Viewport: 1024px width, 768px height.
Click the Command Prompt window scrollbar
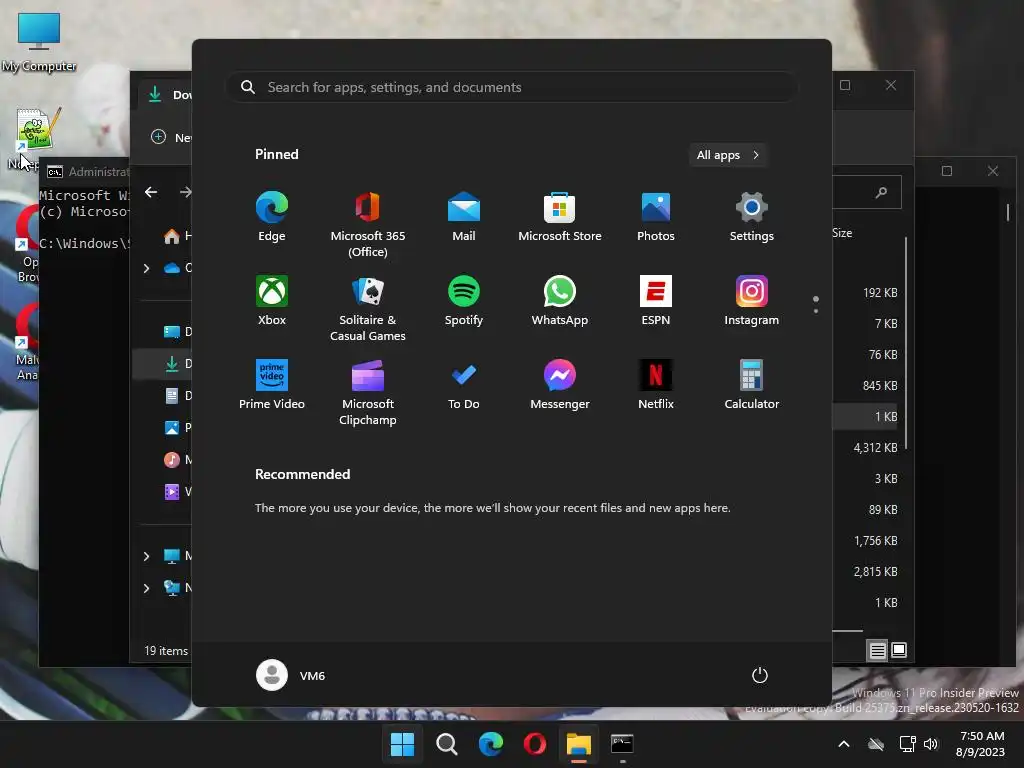(x=1008, y=212)
